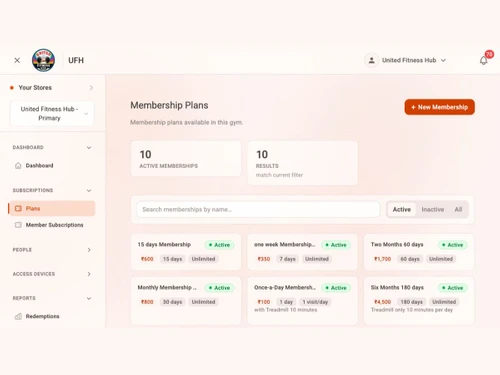Viewport: 500px width, 375px height.
Task: Click Active badge on Six Months plan
Action: (x=453, y=288)
